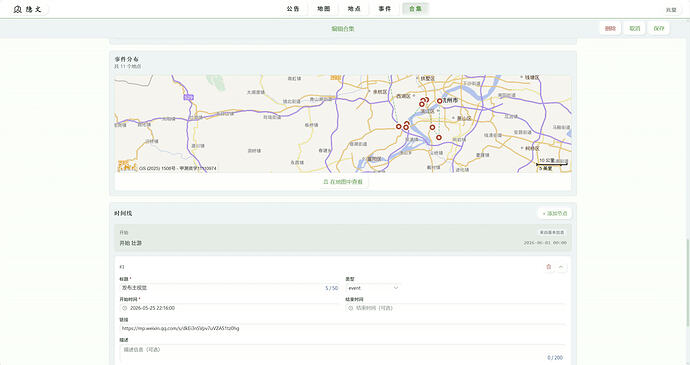Click the clock icon in 结束时间 field
This screenshot has height=365, width=690.
coord(351,308)
